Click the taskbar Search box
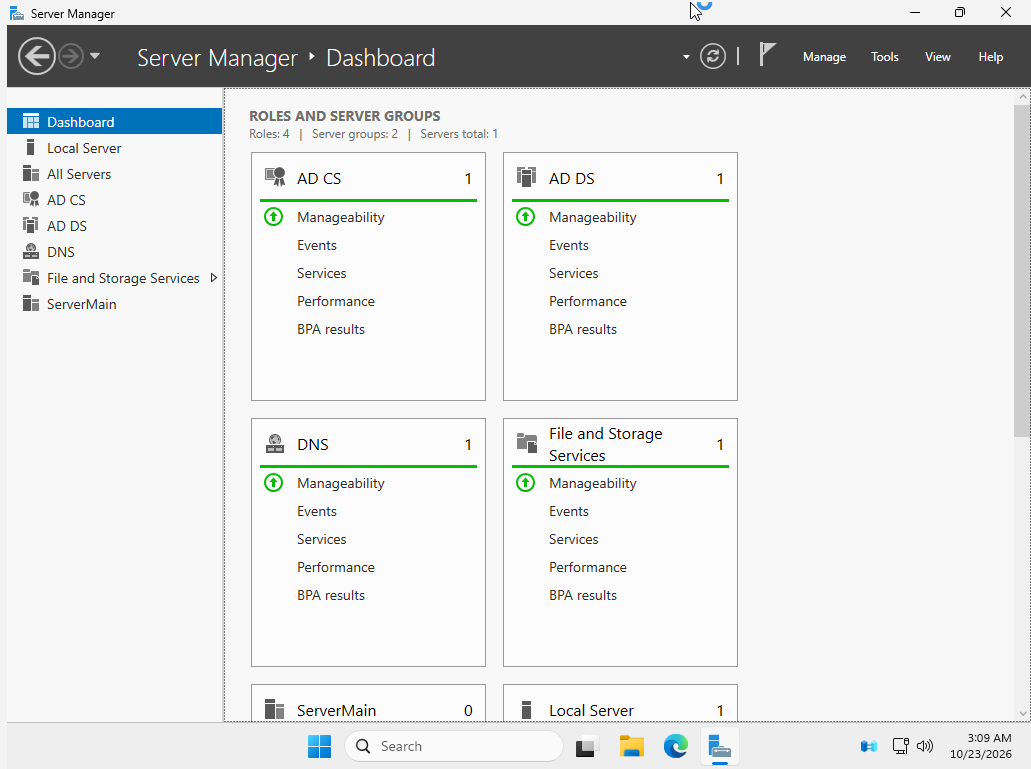This screenshot has height=769, width=1031. (x=454, y=746)
